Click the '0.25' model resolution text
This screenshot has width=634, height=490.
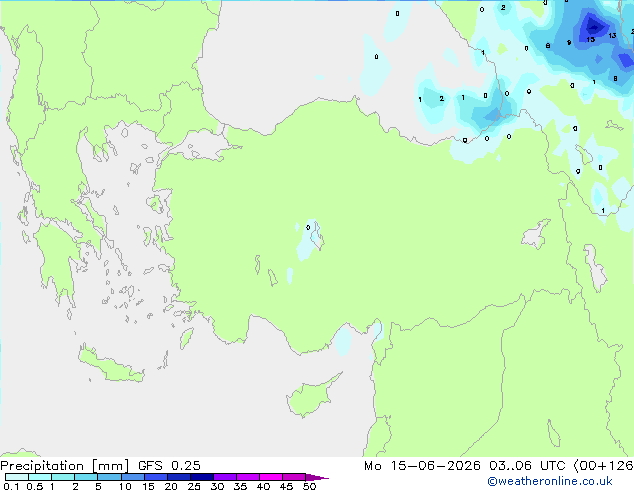click(186, 465)
